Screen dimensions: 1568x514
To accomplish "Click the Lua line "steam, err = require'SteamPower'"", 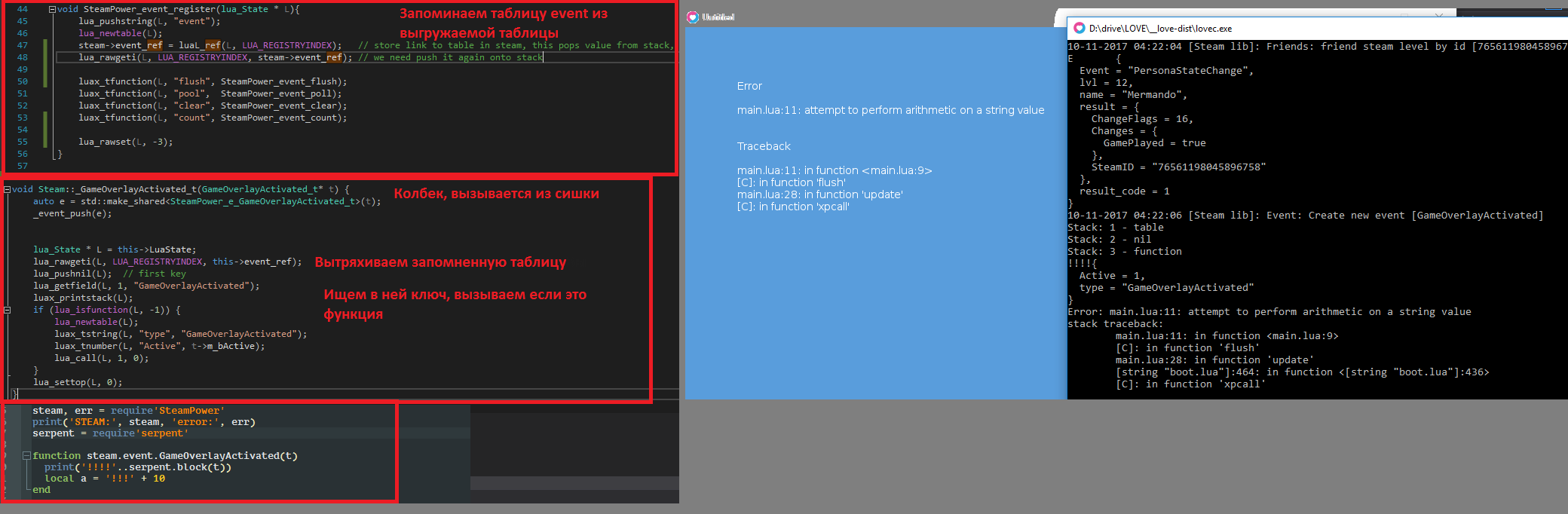I will pyautogui.click(x=129, y=411).
